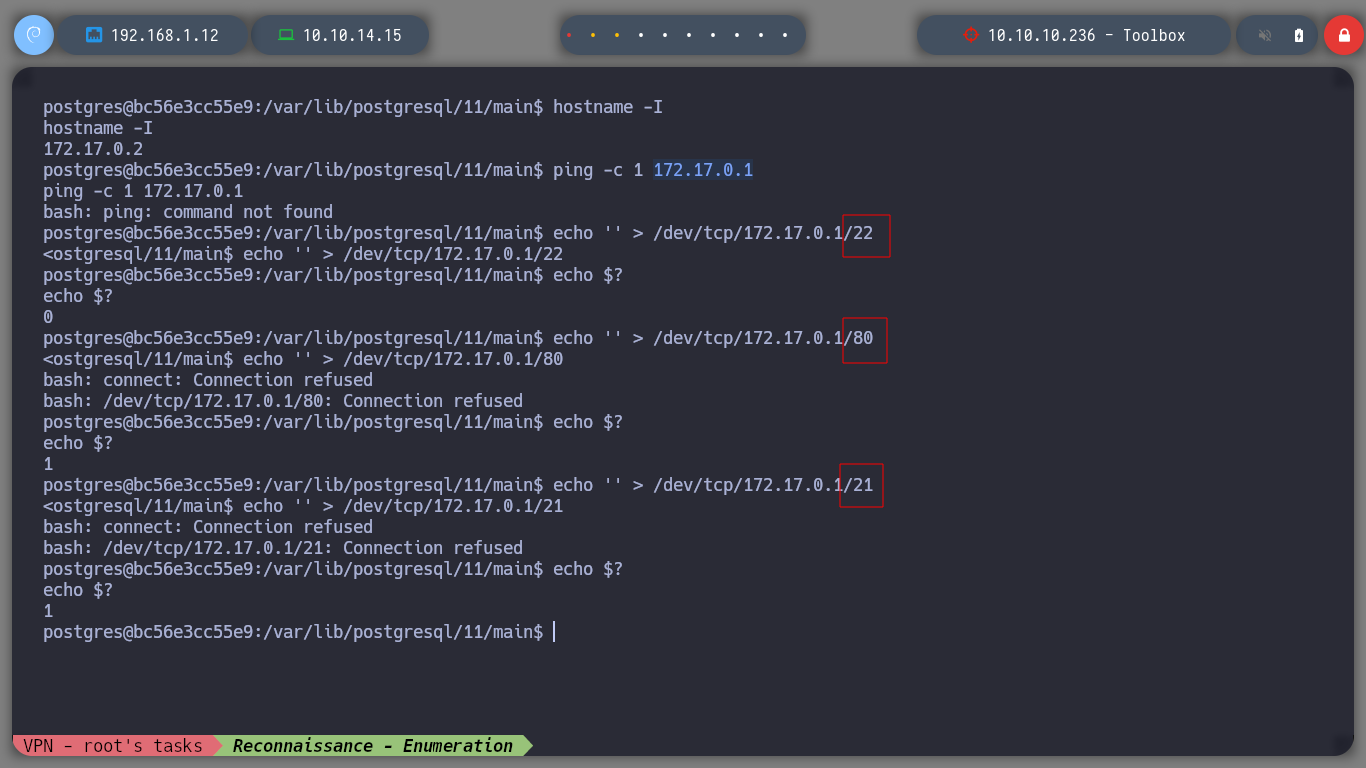Viewport: 1366px width, 768px height.
Task: Click the red padlock lock button
Action: [x=1343, y=35]
